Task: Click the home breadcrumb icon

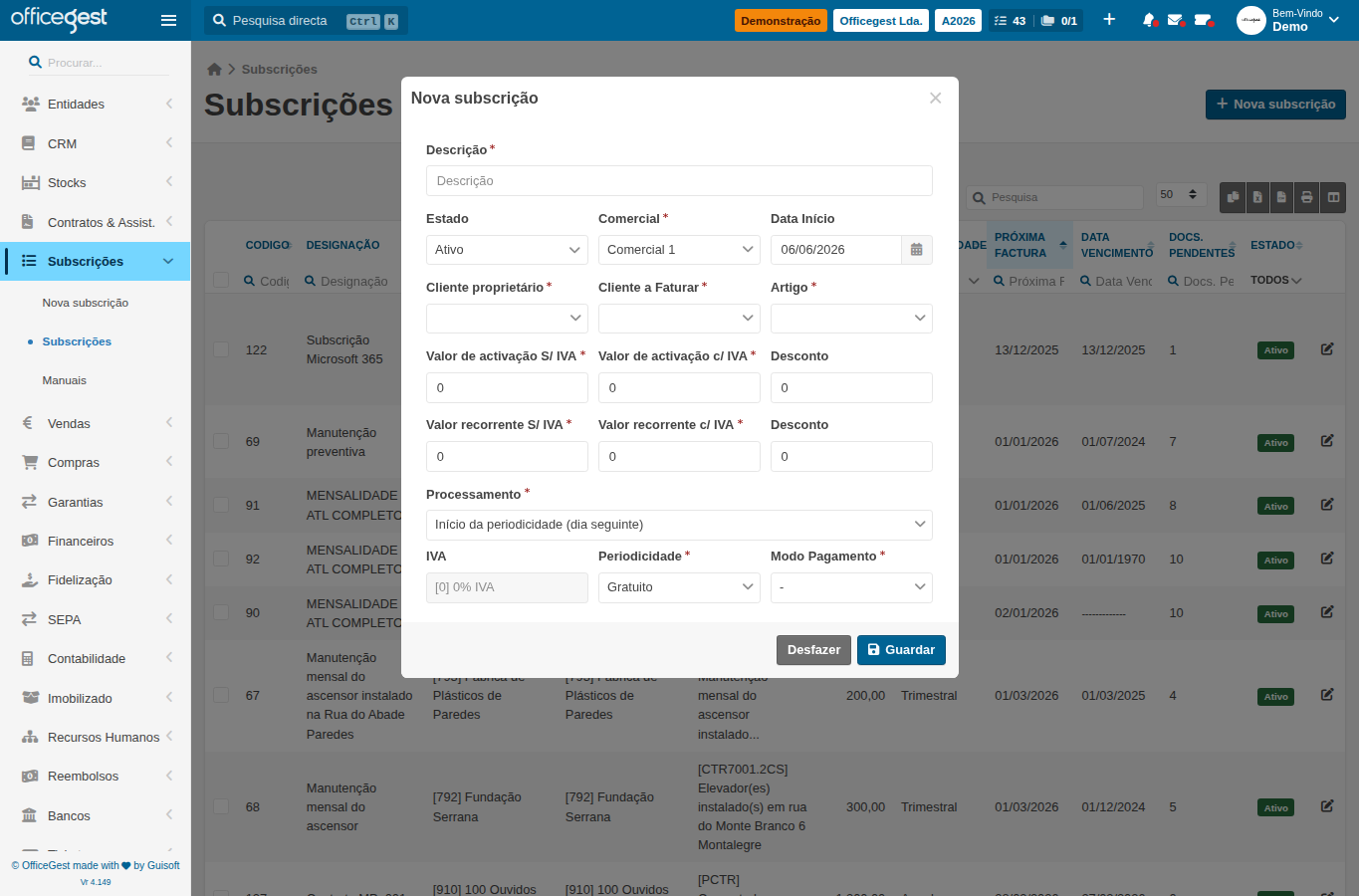Action: (x=214, y=69)
